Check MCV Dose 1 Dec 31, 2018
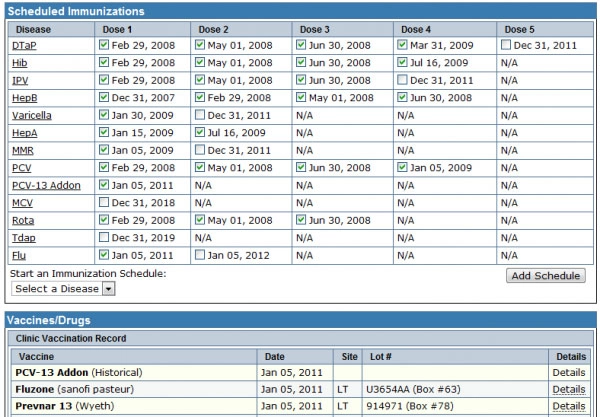 coord(104,202)
